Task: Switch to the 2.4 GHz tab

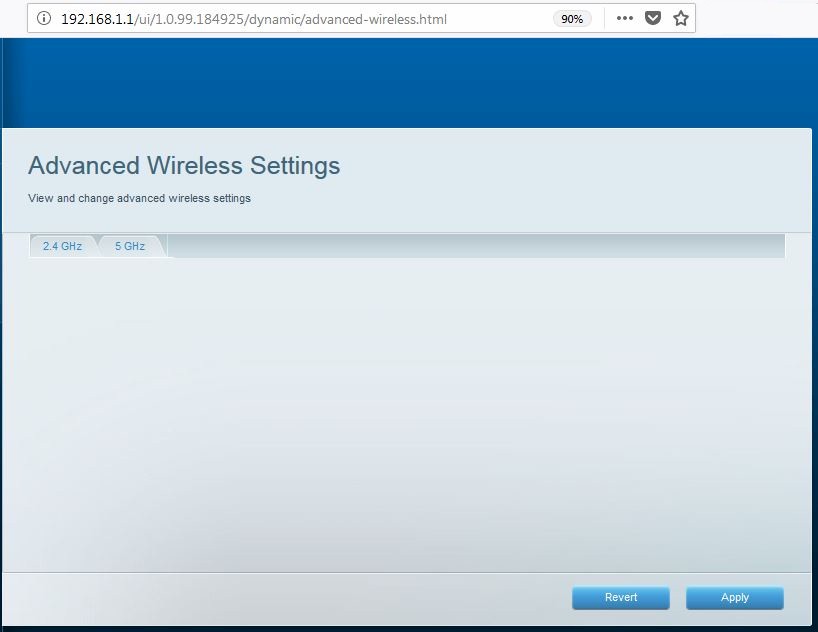Action: [62, 246]
